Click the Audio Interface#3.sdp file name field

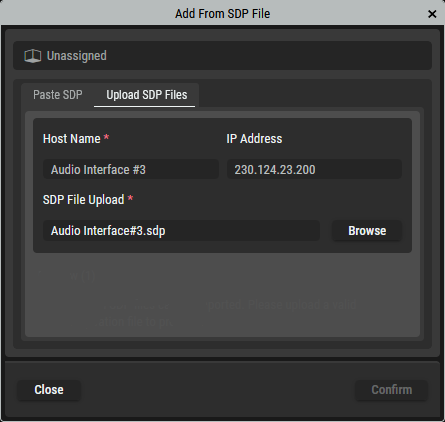coord(181,231)
